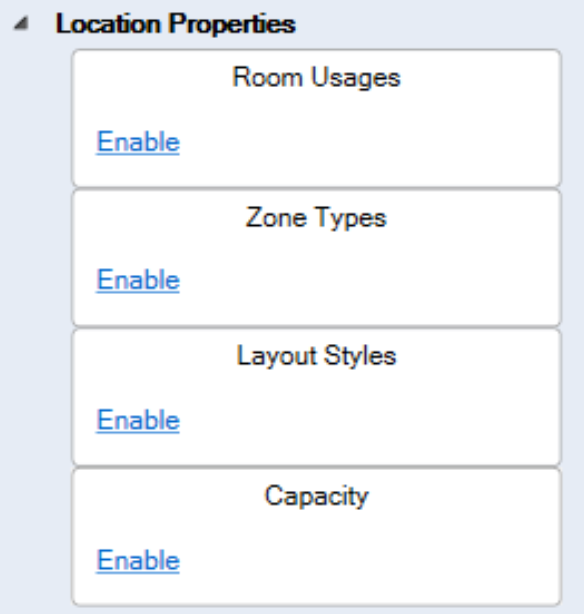Select the Layout Styles title label

click(x=316, y=356)
